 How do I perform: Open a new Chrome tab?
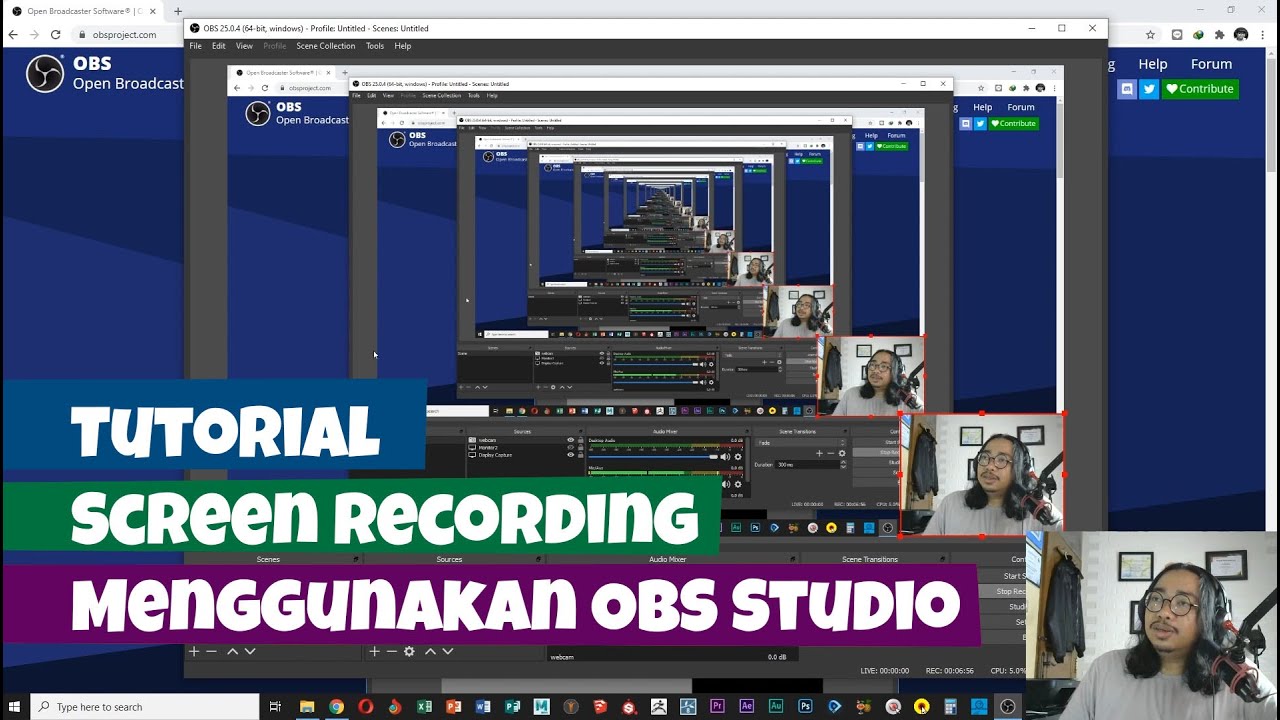[x=178, y=11]
